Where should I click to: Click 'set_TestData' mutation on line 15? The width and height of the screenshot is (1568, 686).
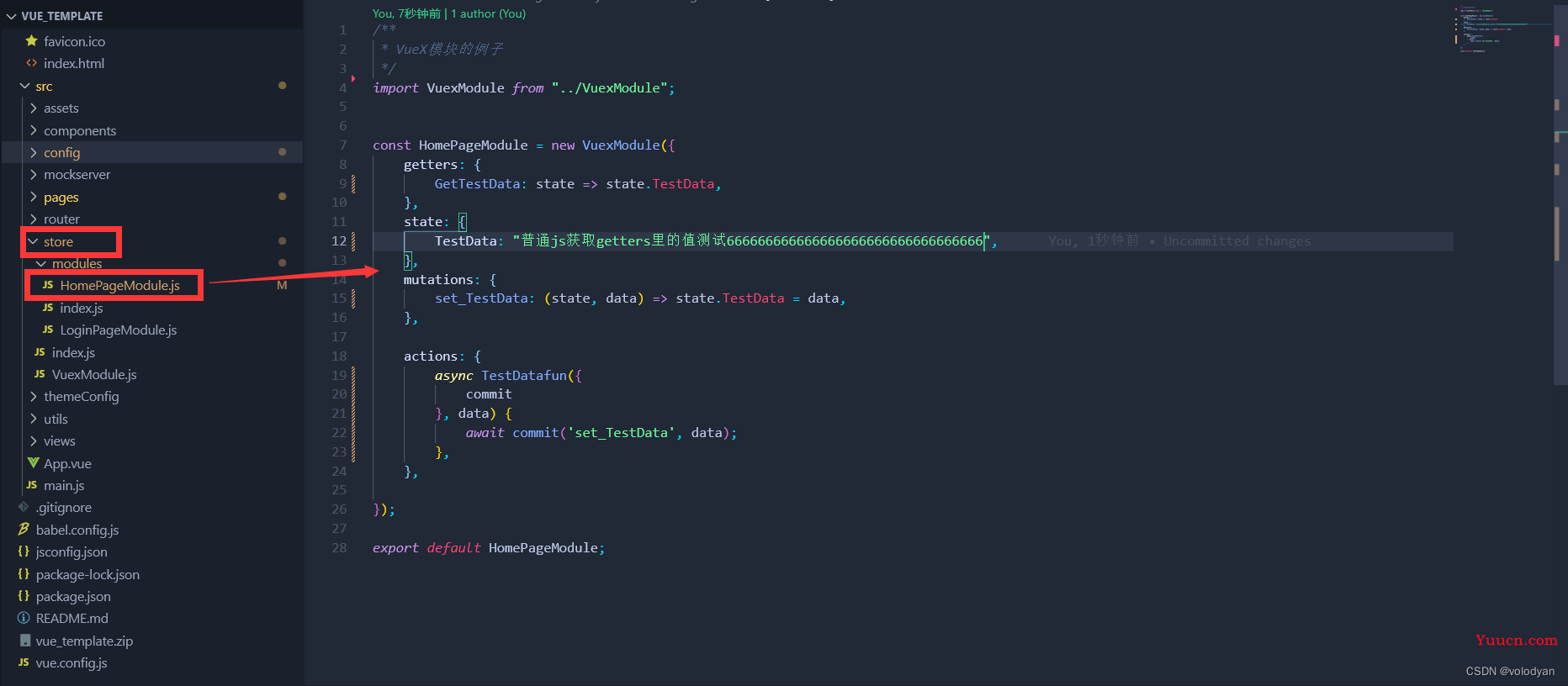(482, 298)
